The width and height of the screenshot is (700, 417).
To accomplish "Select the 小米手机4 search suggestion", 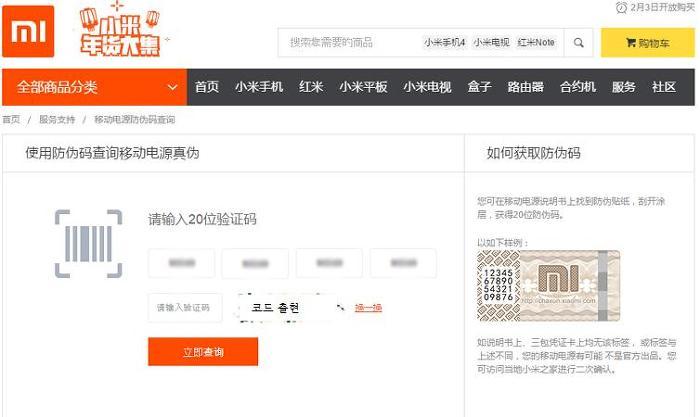I will coord(444,42).
